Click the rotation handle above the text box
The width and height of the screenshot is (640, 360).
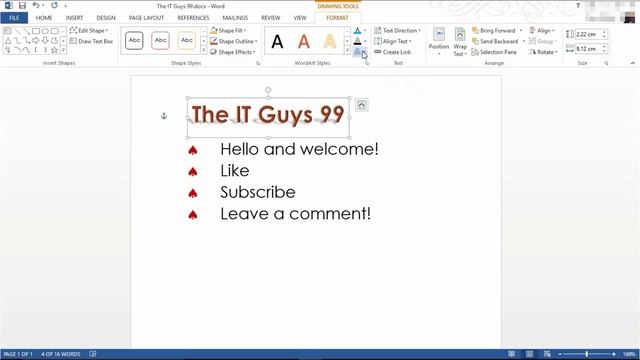[268, 90]
